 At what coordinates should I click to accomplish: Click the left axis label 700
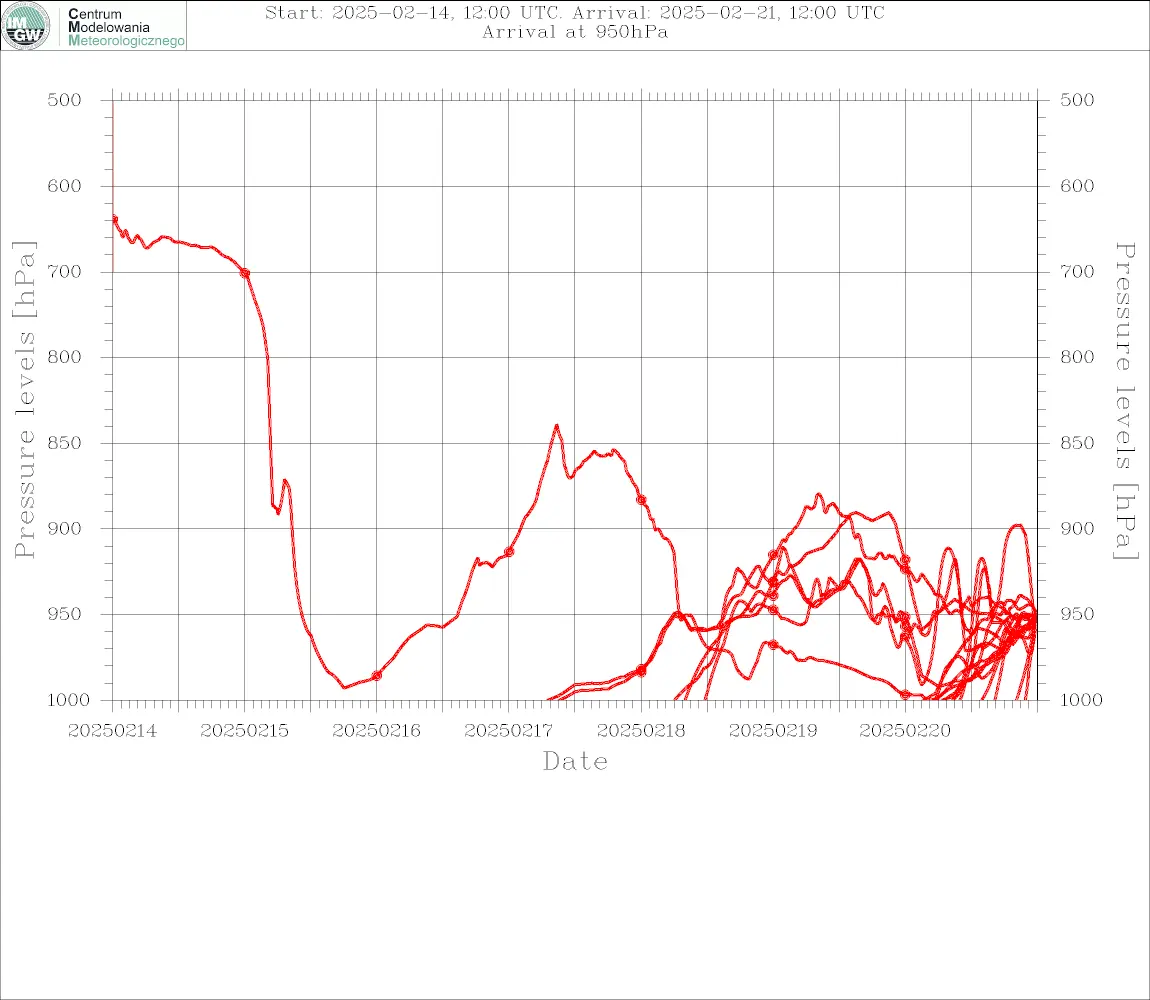click(65, 272)
